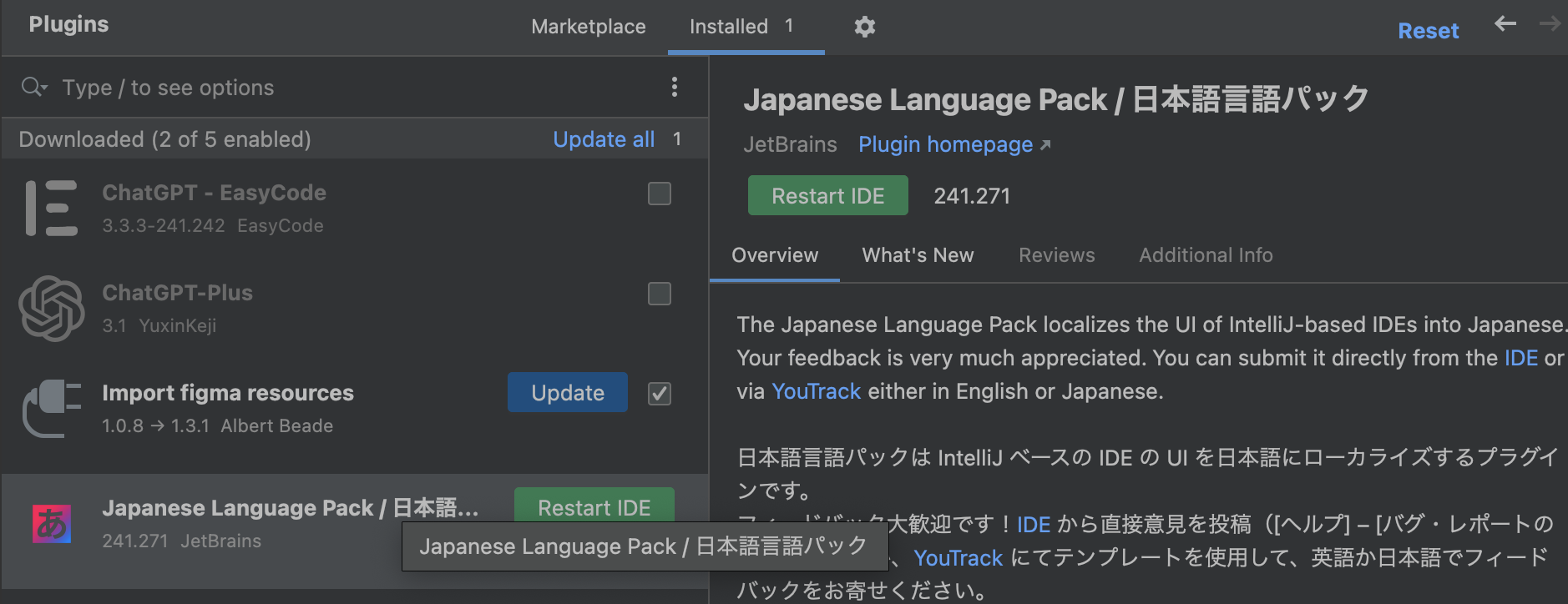Open the YouTrack link in English description
The height and width of the screenshot is (604, 1568).
[x=816, y=391]
